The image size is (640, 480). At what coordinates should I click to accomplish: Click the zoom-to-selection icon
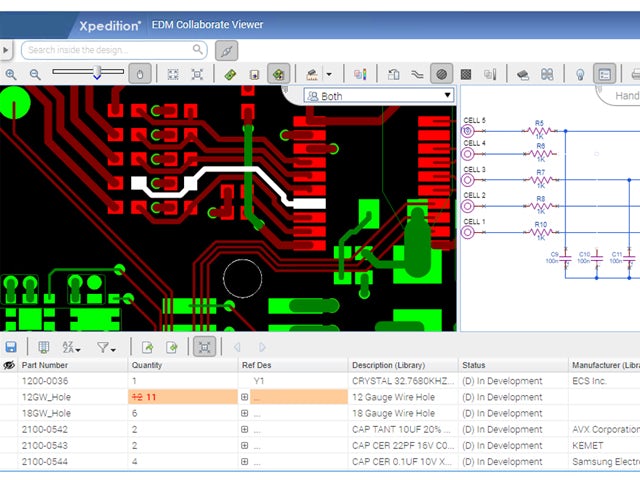tap(197, 74)
